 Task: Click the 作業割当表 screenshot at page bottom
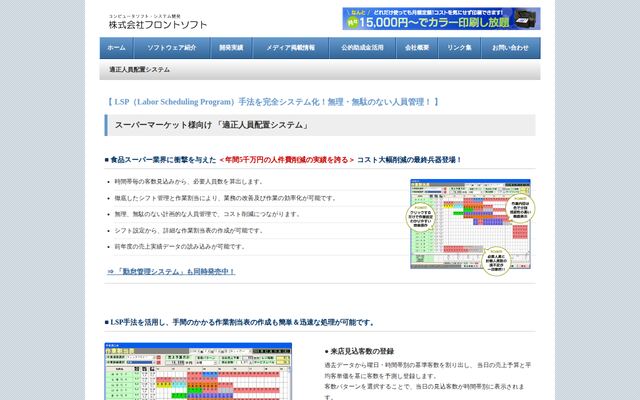point(198,371)
